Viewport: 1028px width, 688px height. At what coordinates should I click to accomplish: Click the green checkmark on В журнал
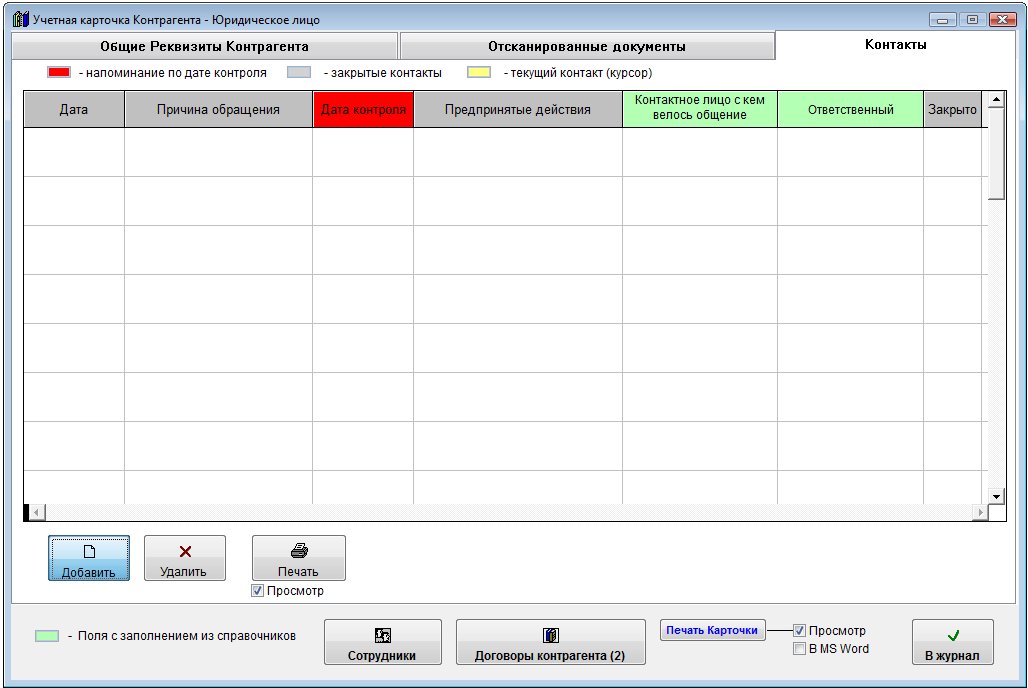(x=953, y=635)
